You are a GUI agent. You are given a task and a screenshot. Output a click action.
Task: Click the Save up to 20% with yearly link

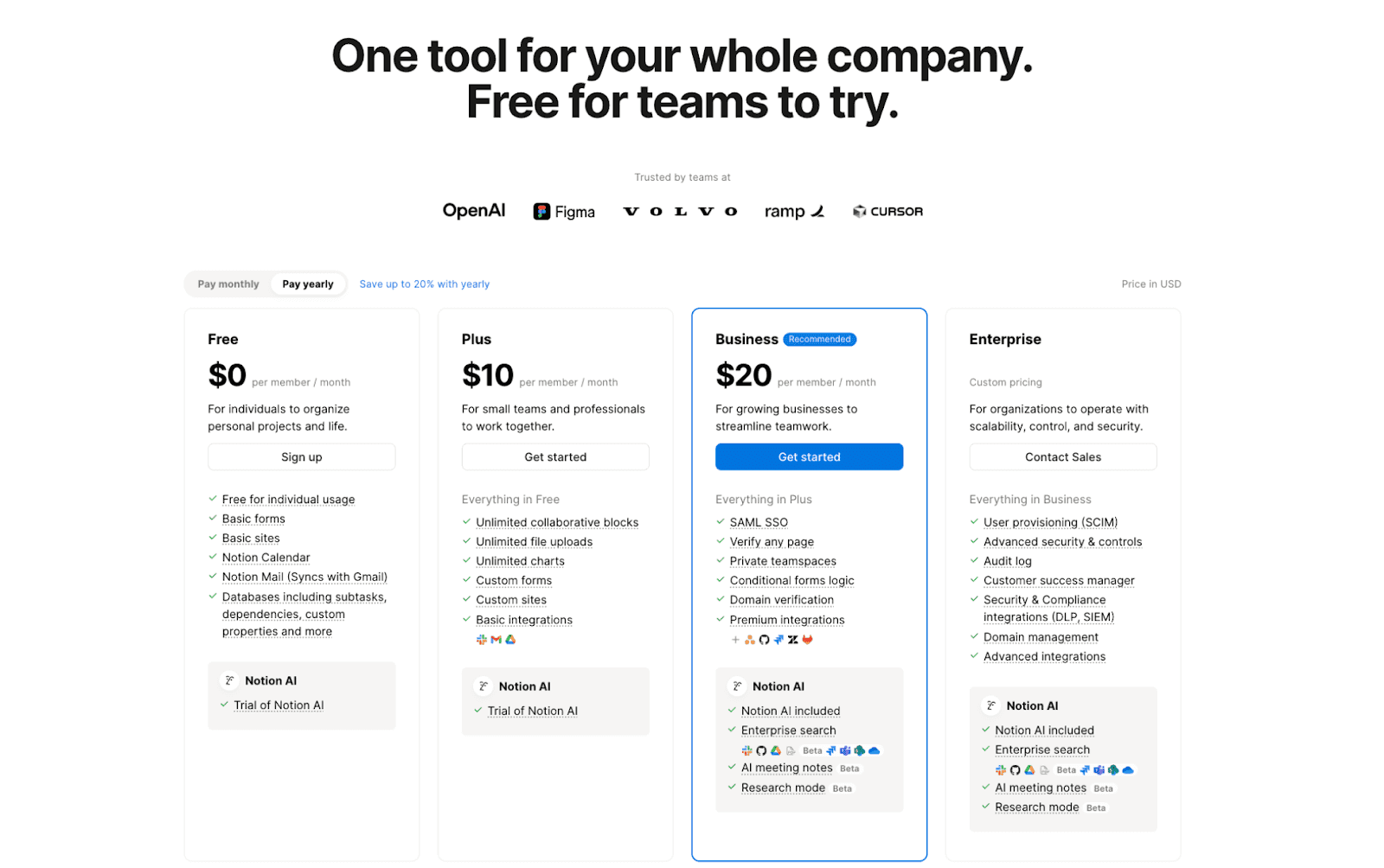pyautogui.click(x=424, y=284)
